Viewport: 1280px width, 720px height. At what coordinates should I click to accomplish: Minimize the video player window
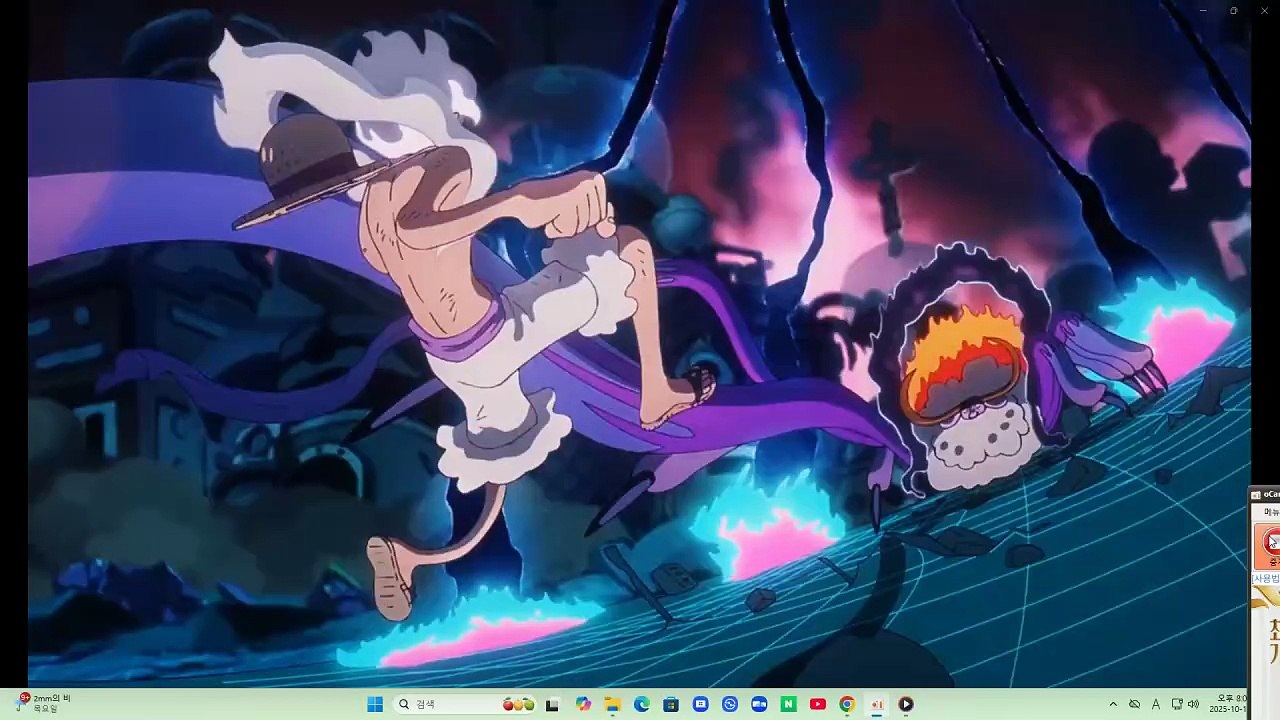(x=1203, y=11)
